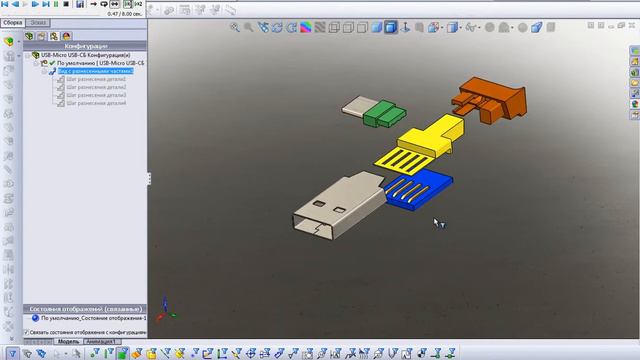This screenshot has height=360, width=640.
Task: Switch to the Модель bottom tab
Action: tap(68, 341)
